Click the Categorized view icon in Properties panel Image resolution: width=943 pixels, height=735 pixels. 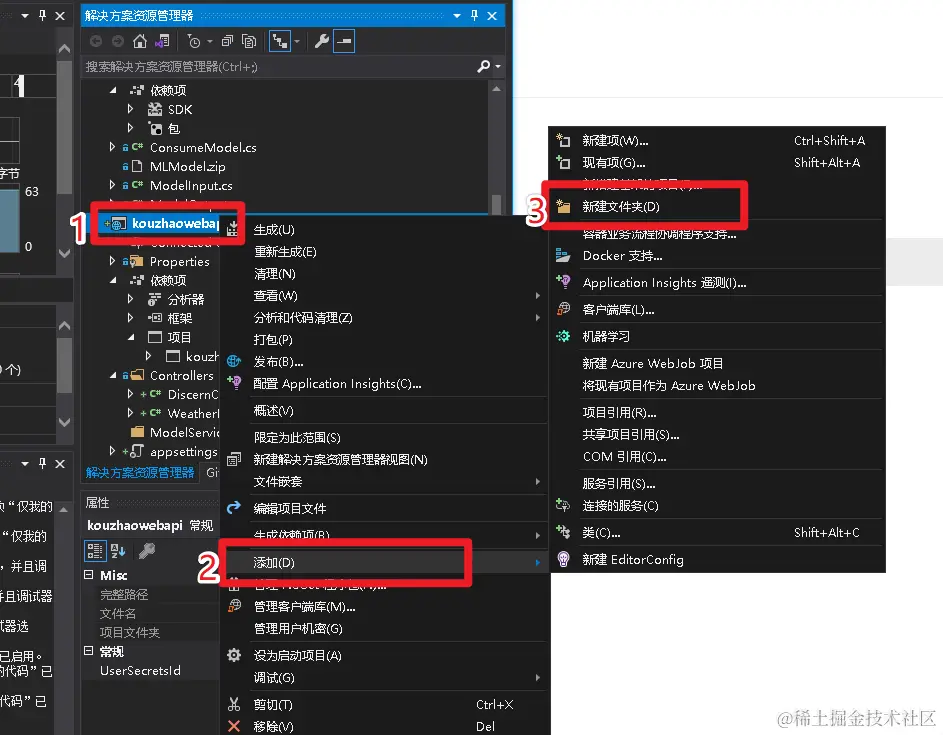pos(95,550)
